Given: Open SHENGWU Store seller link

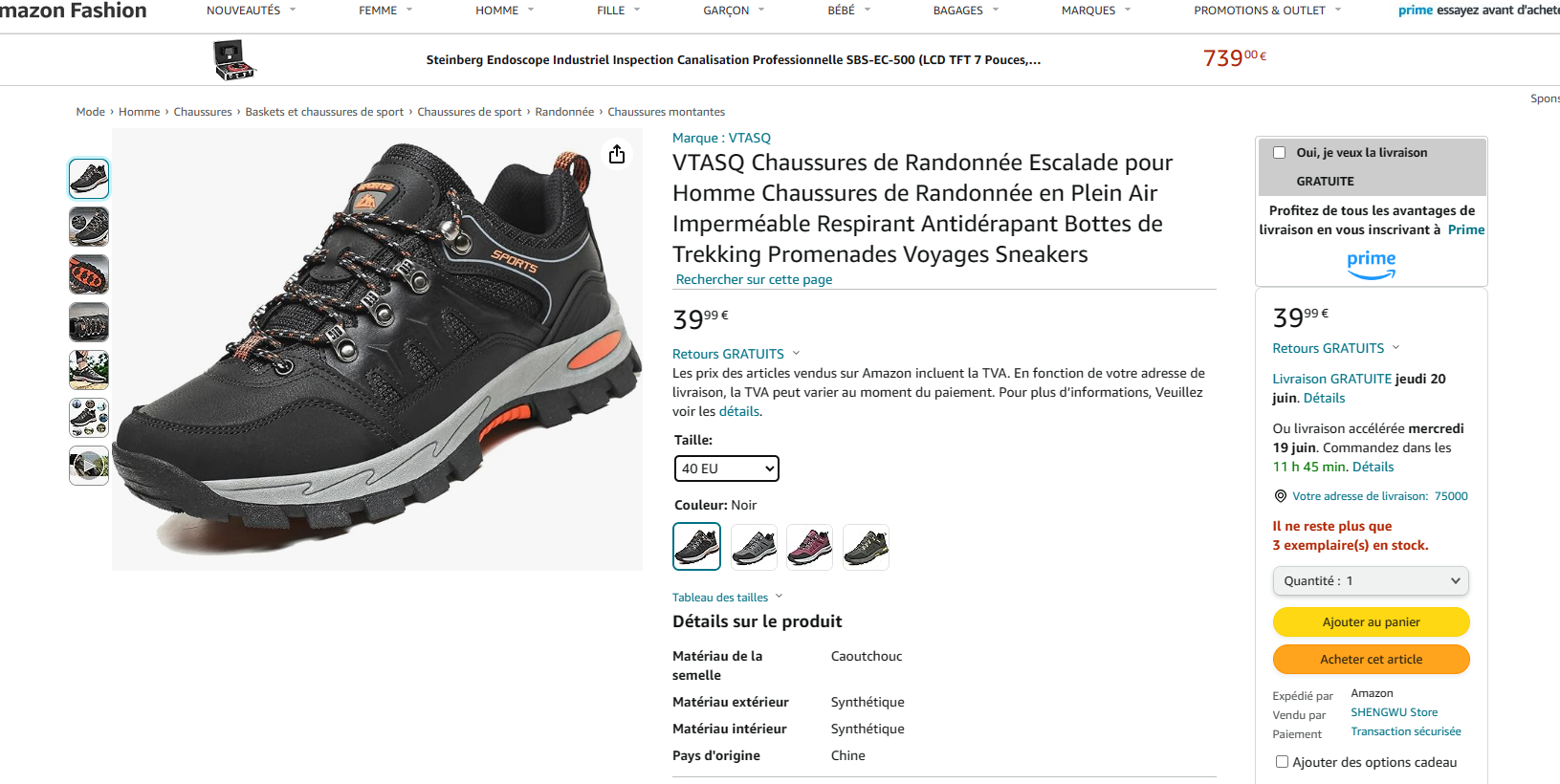Looking at the screenshot, I should pyautogui.click(x=1394, y=712).
